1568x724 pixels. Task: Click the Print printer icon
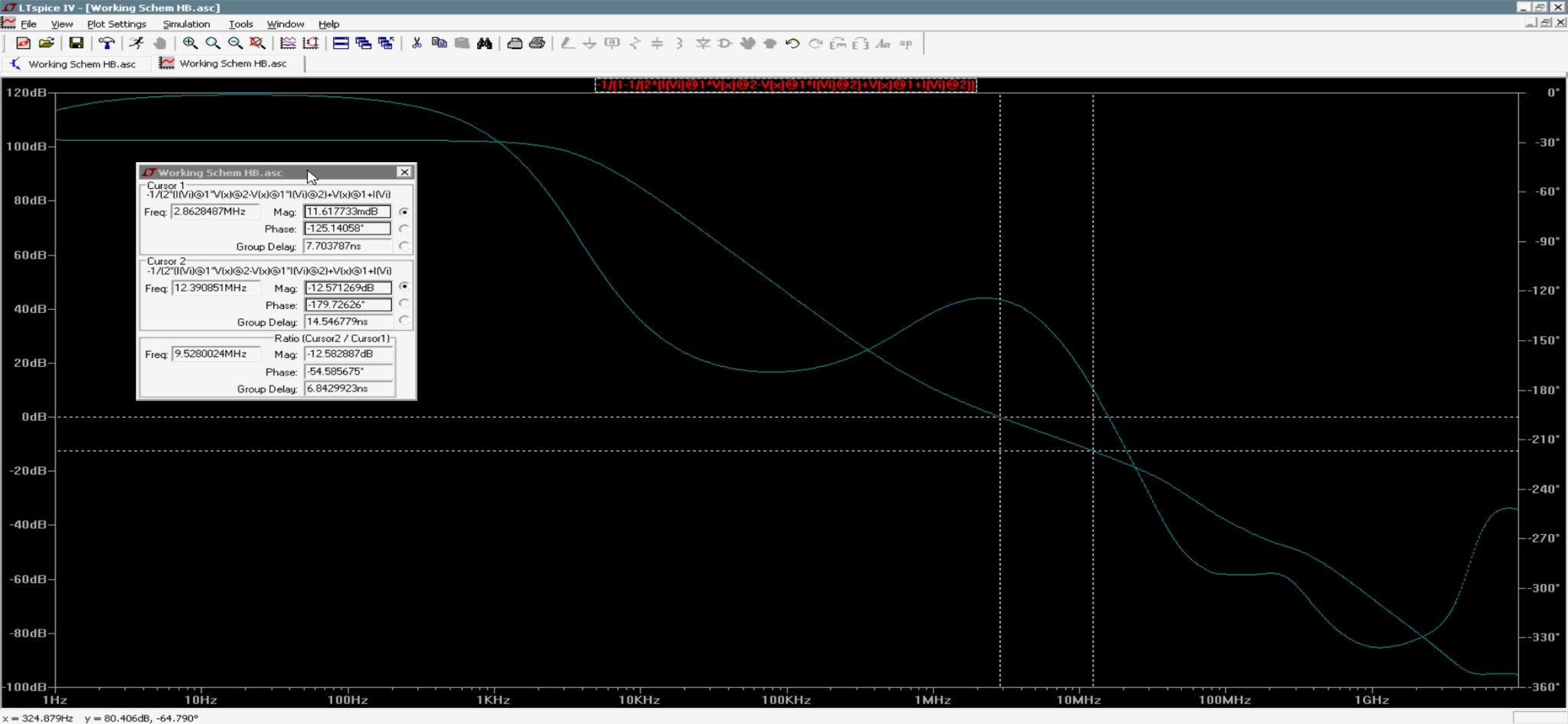click(537, 44)
